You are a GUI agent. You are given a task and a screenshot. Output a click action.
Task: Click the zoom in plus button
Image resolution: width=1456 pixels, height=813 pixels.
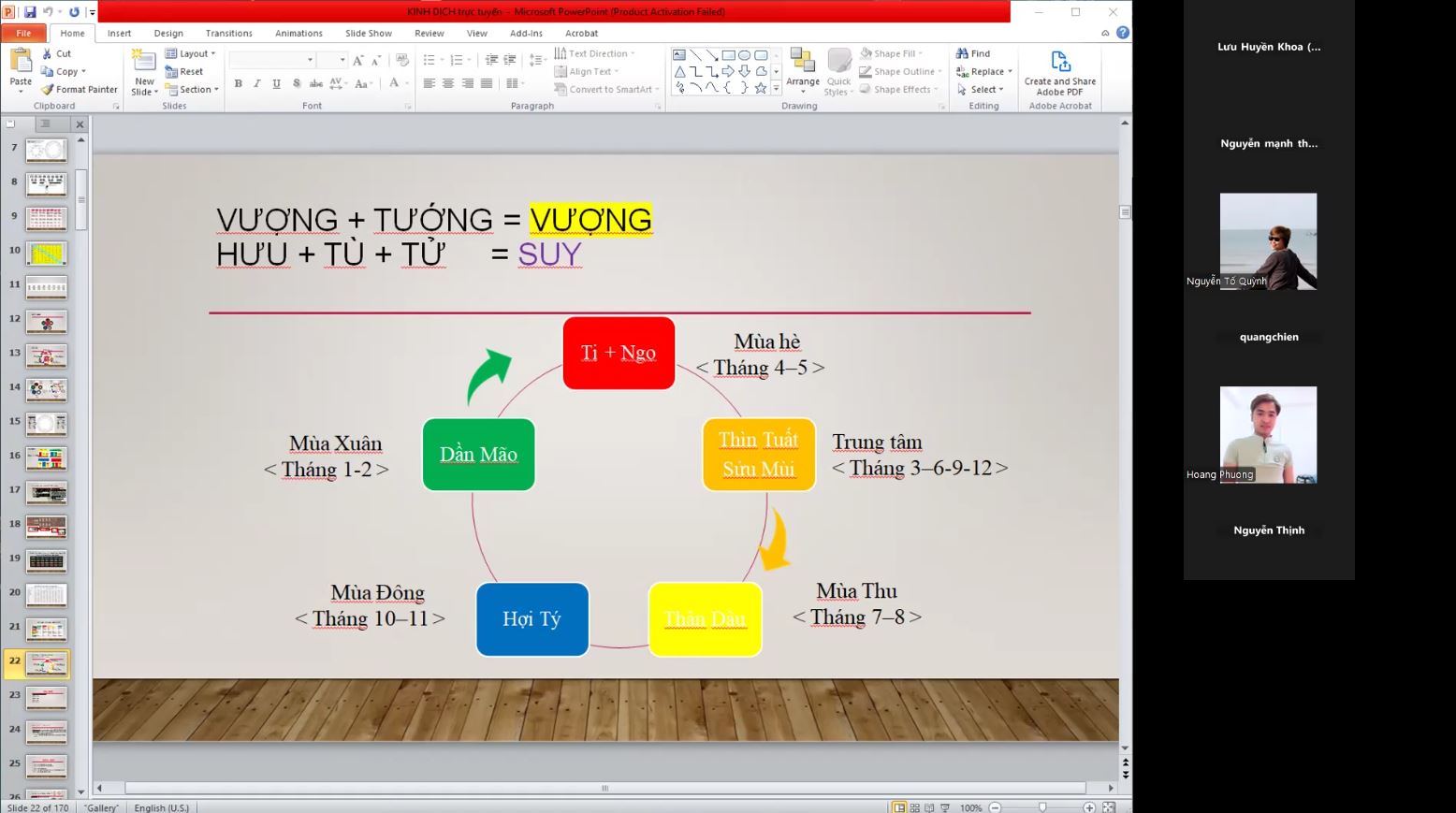[x=1089, y=807]
